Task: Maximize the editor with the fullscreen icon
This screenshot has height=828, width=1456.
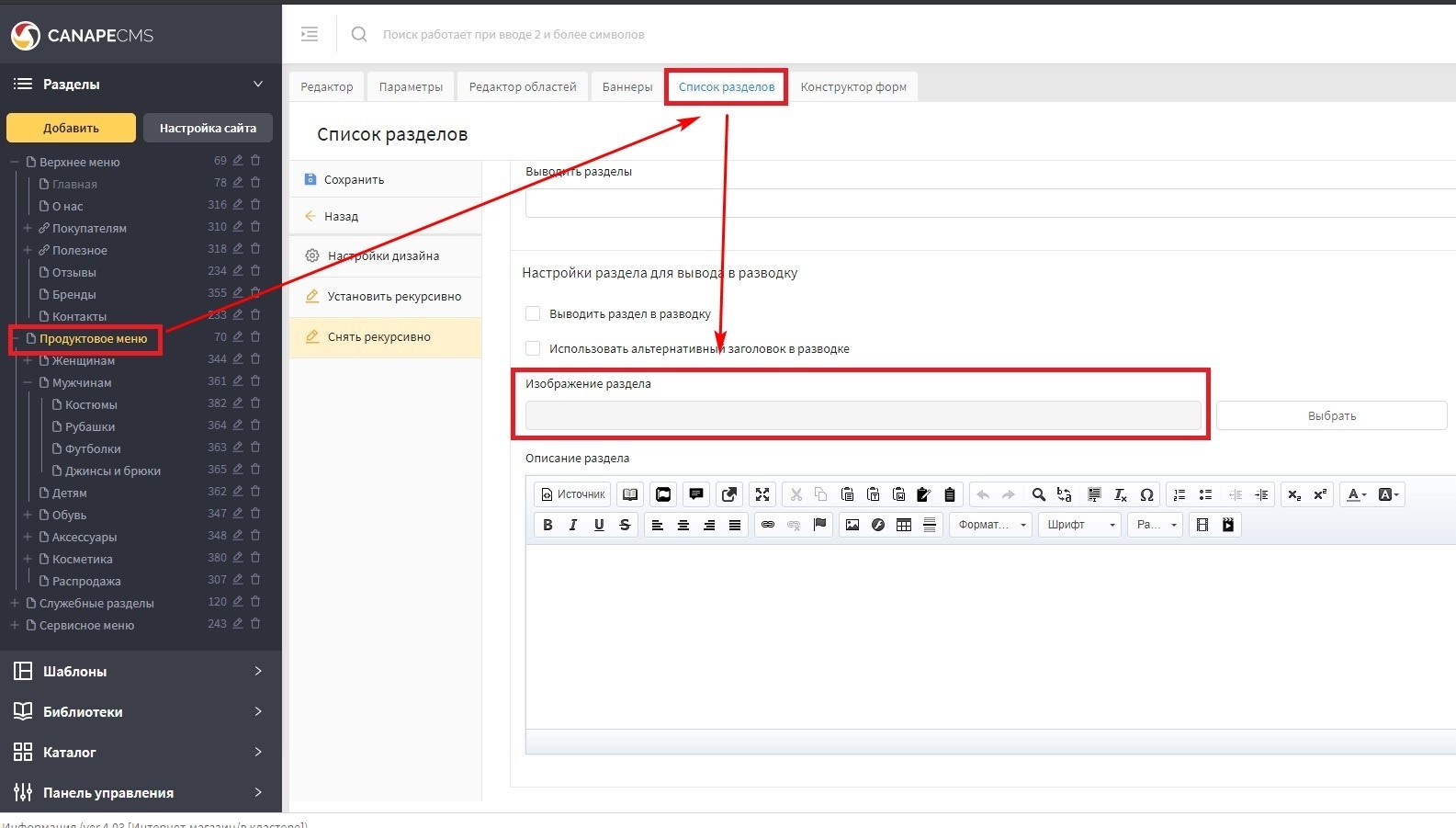Action: pos(762,494)
